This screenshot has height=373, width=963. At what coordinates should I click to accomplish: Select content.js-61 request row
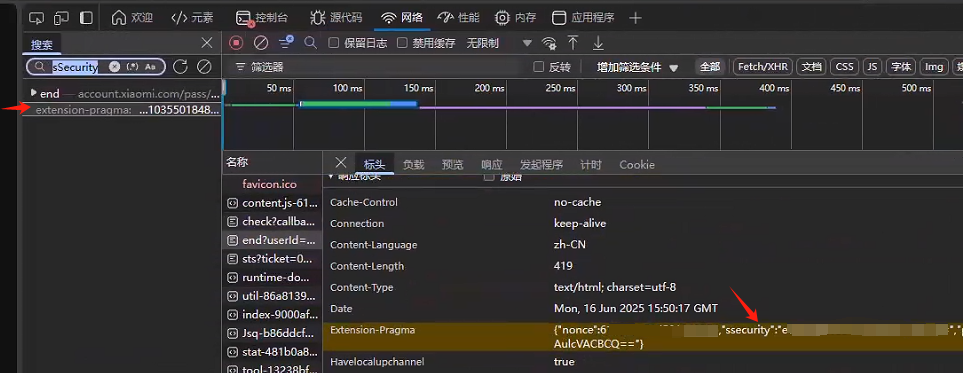click(271, 203)
